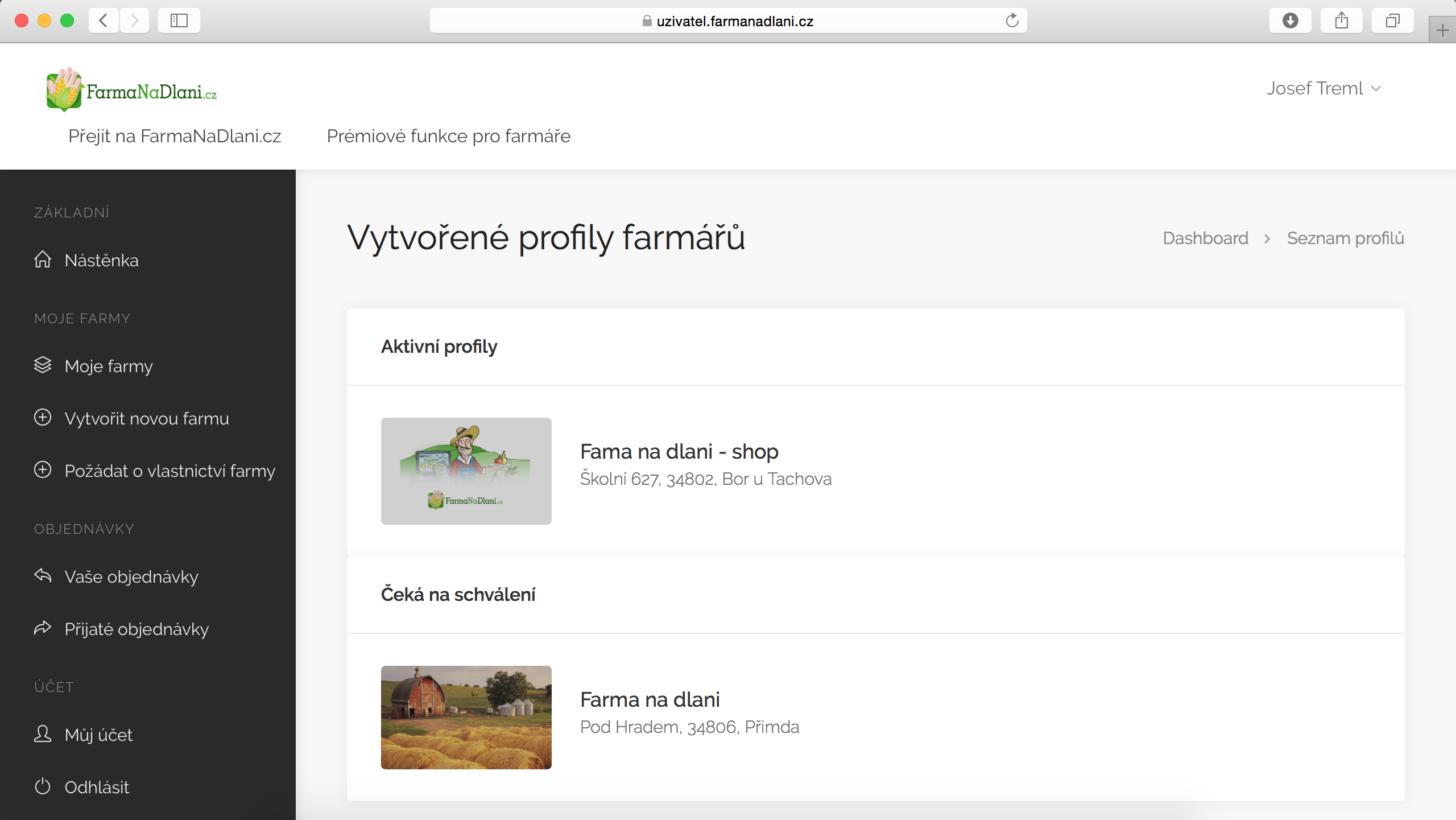Click the user icon beside Můj účet

(43, 734)
